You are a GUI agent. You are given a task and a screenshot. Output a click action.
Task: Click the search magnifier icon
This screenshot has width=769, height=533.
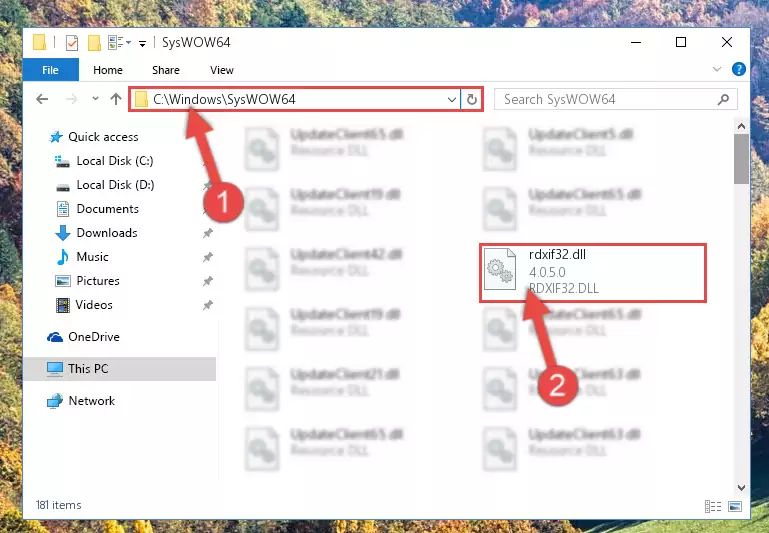click(x=723, y=100)
